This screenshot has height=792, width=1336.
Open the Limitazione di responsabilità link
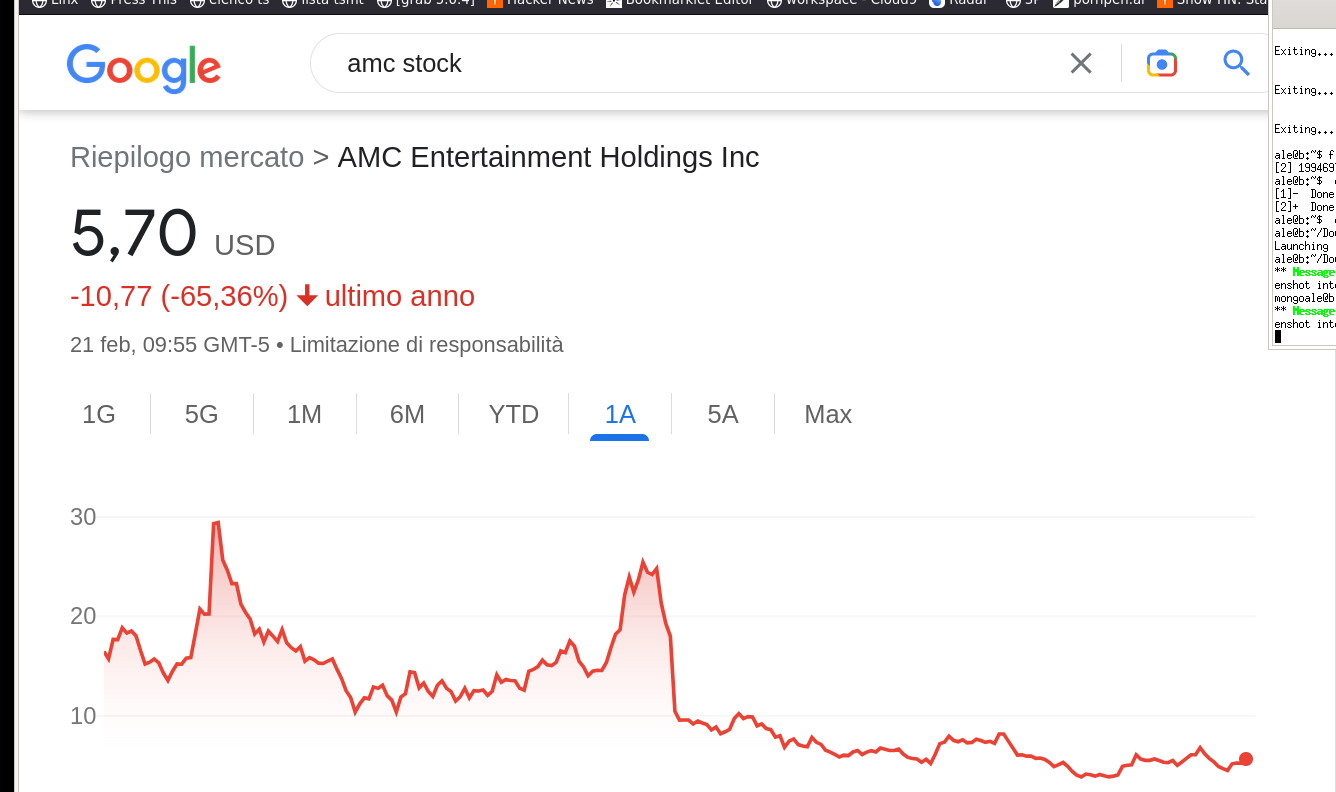click(x=427, y=345)
